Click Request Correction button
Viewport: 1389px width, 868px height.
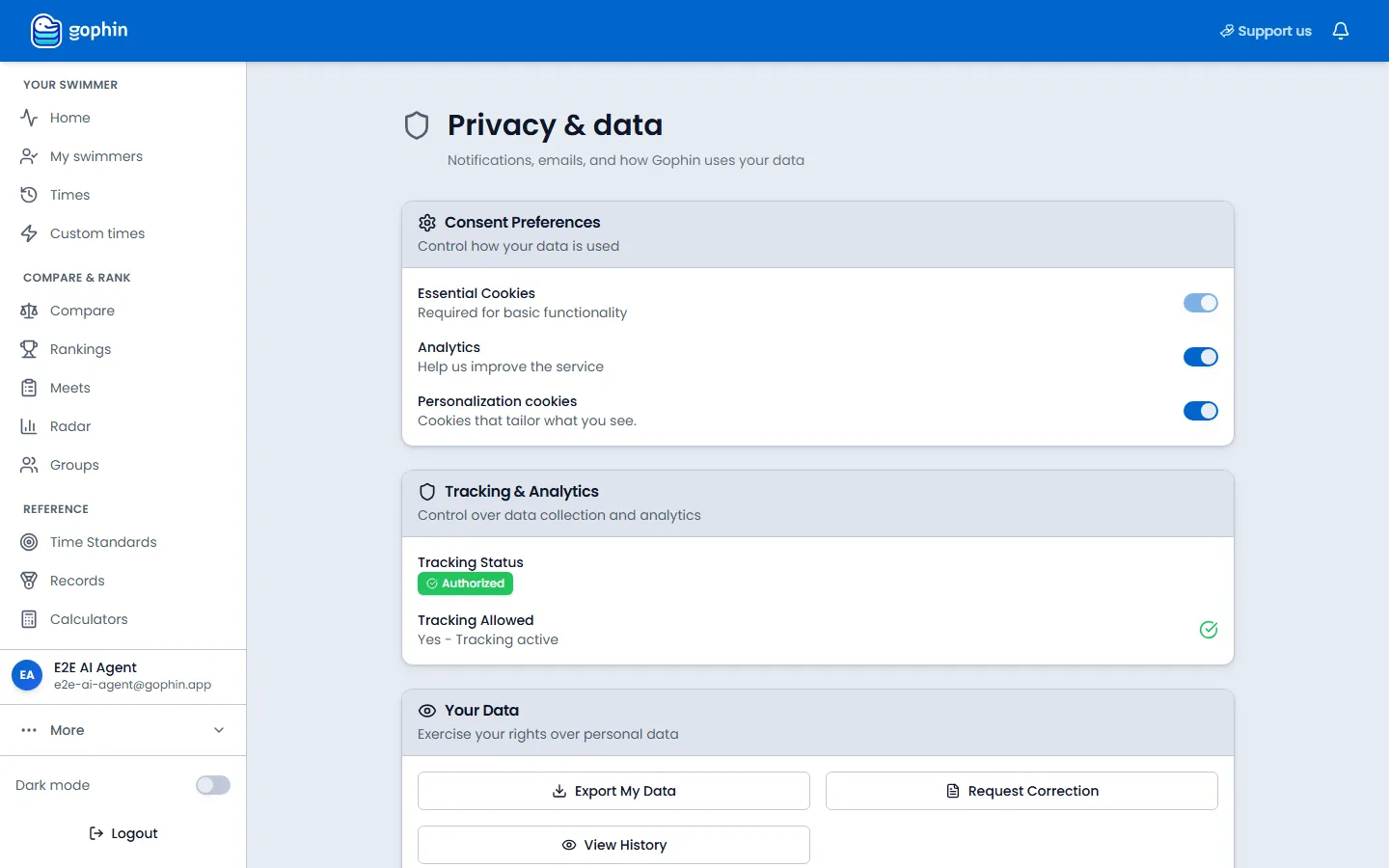(x=1021, y=791)
